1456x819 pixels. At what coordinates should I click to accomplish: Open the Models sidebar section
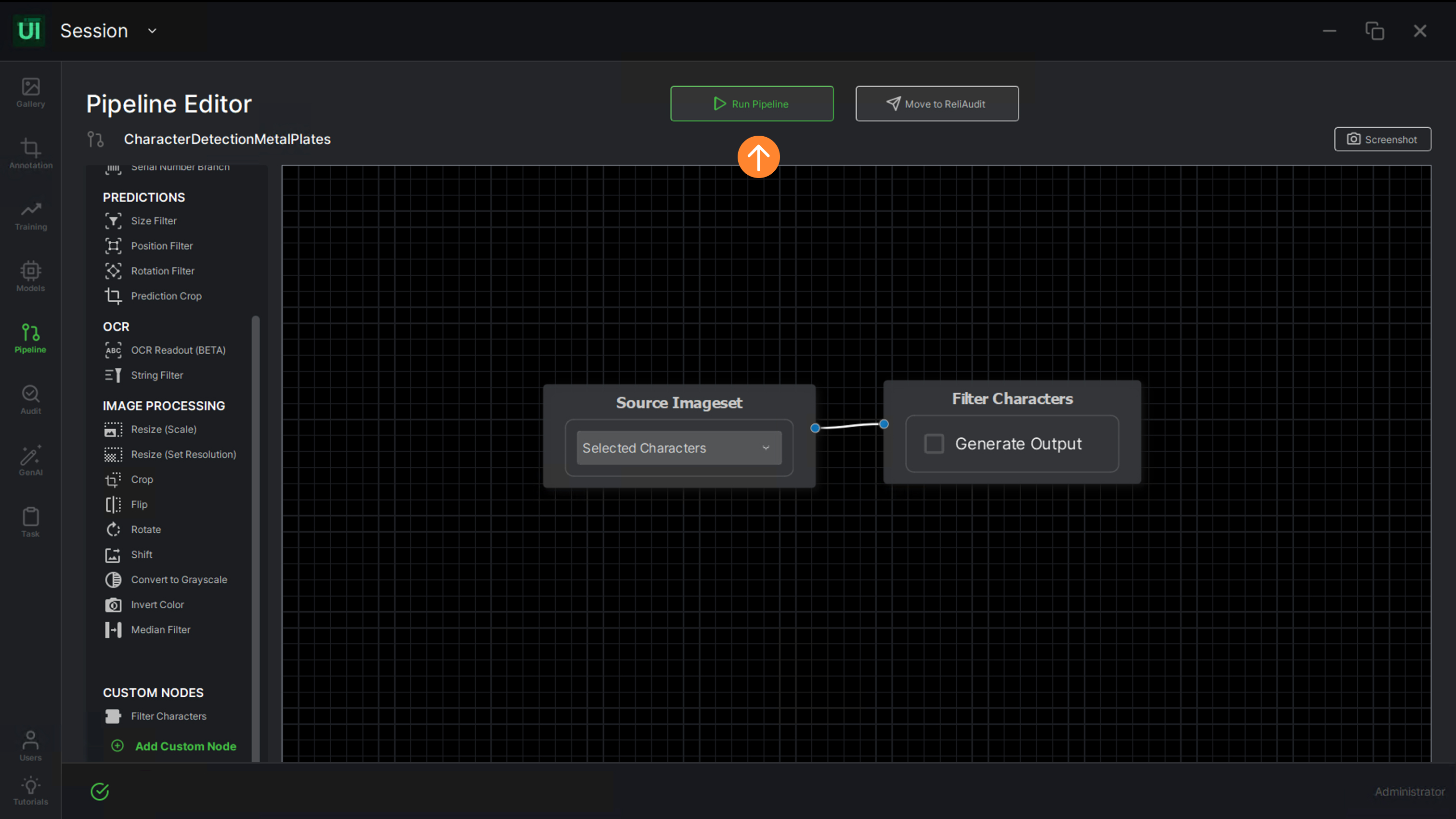(30, 277)
